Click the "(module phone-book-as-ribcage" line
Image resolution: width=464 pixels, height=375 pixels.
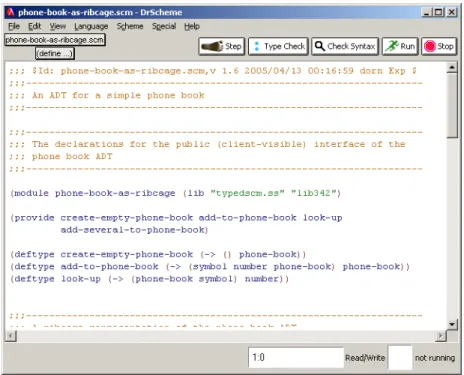click(x=176, y=193)
